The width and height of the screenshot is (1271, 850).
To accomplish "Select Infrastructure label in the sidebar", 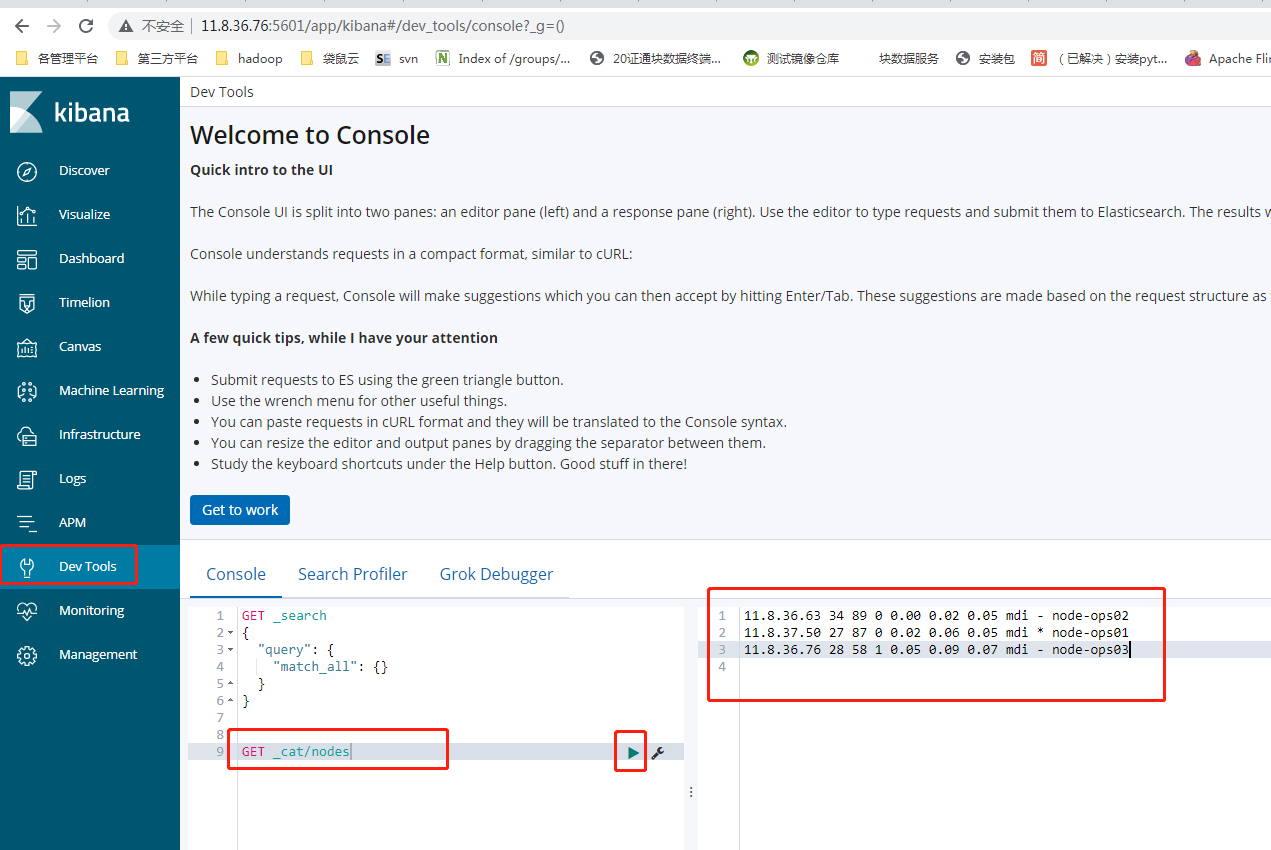I will (x=100, y=435).
